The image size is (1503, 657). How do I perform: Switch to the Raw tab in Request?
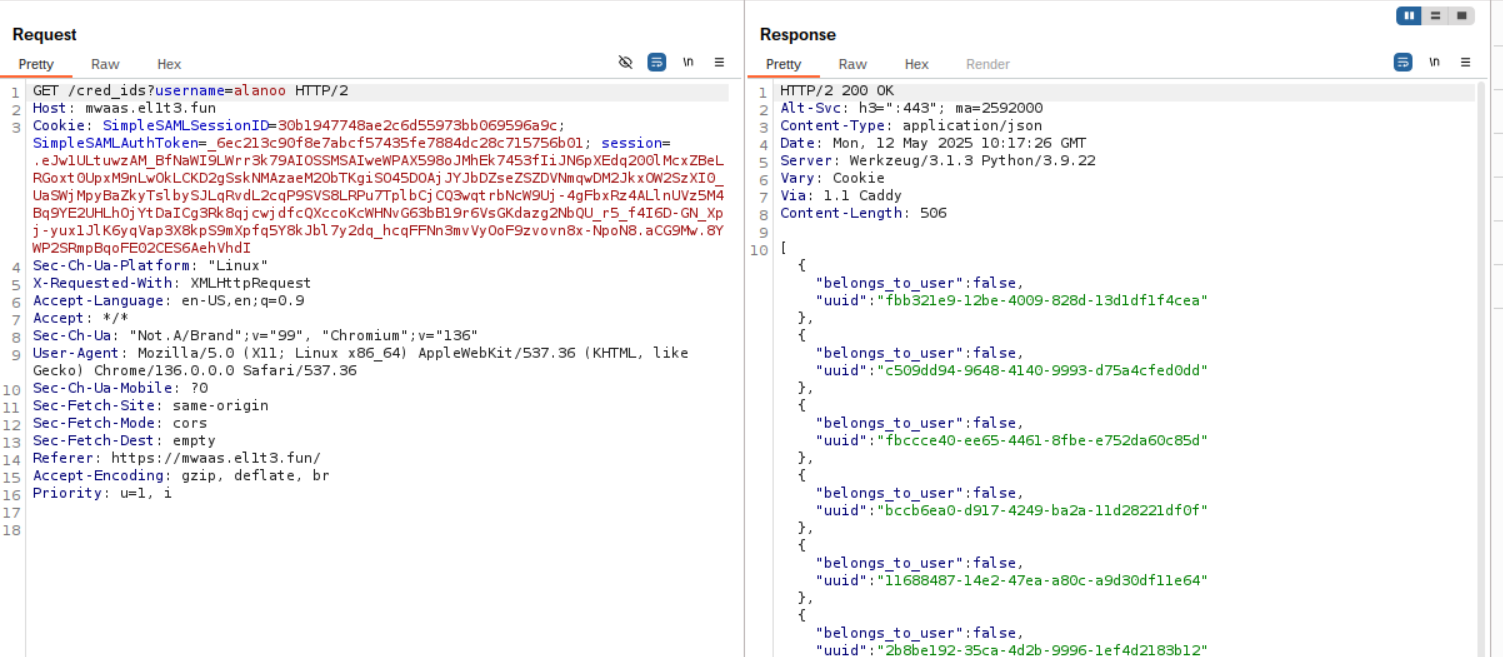click(x=105, y=64)
